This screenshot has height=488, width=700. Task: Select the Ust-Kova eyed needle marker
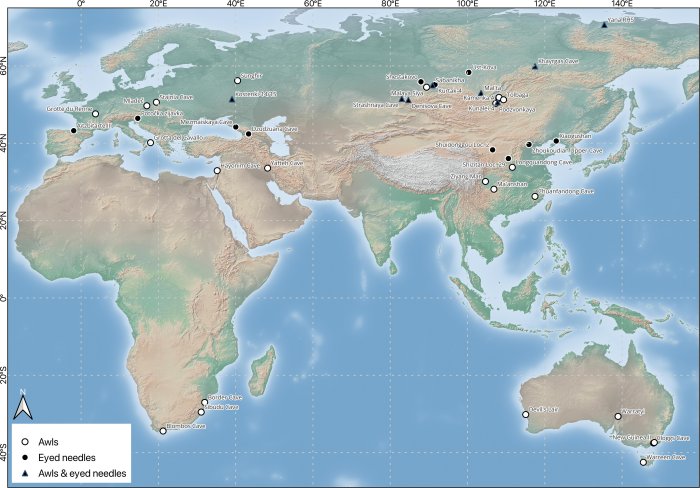point(468,72)
